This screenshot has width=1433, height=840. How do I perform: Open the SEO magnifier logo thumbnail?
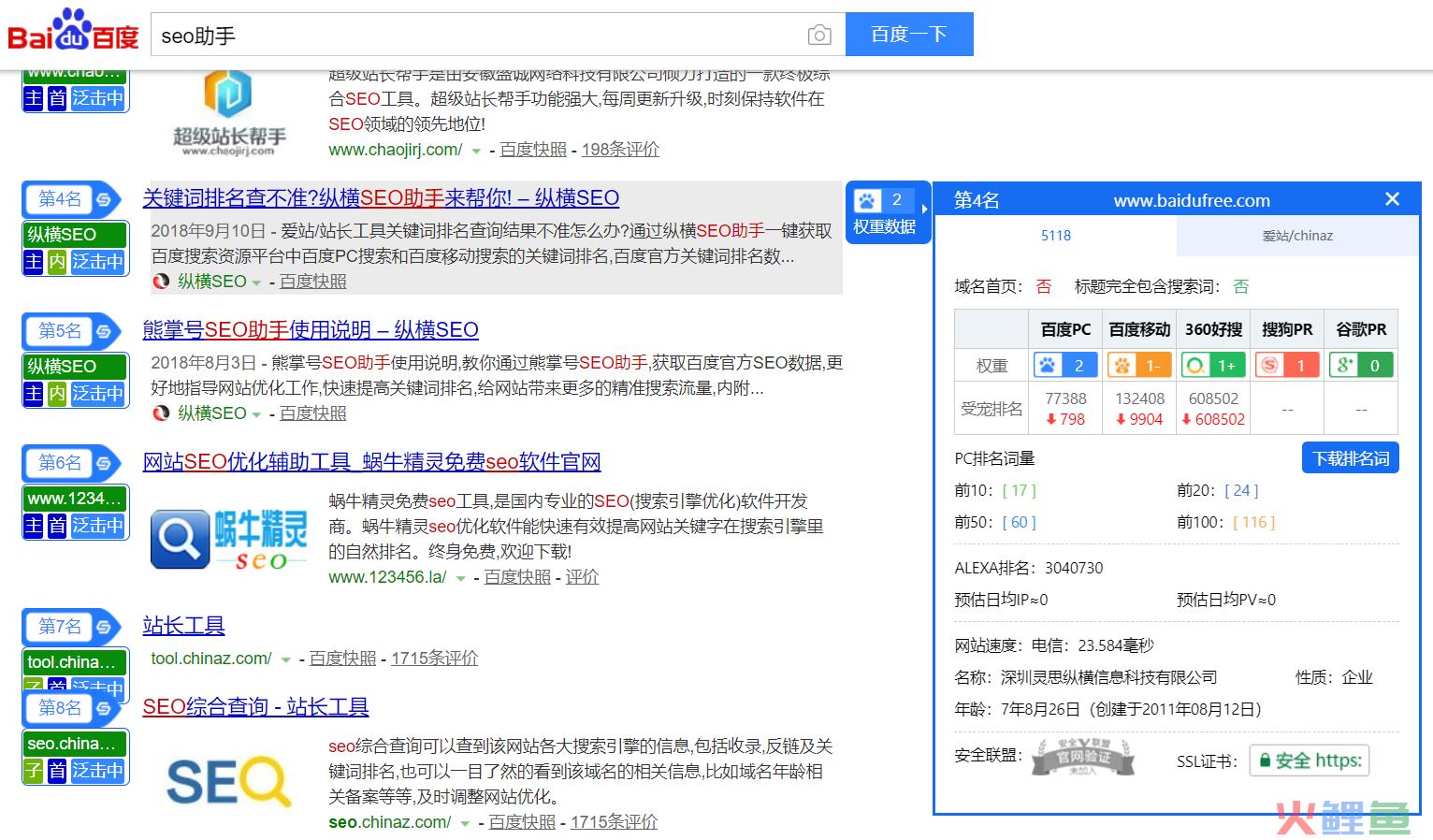click(229, 782)
